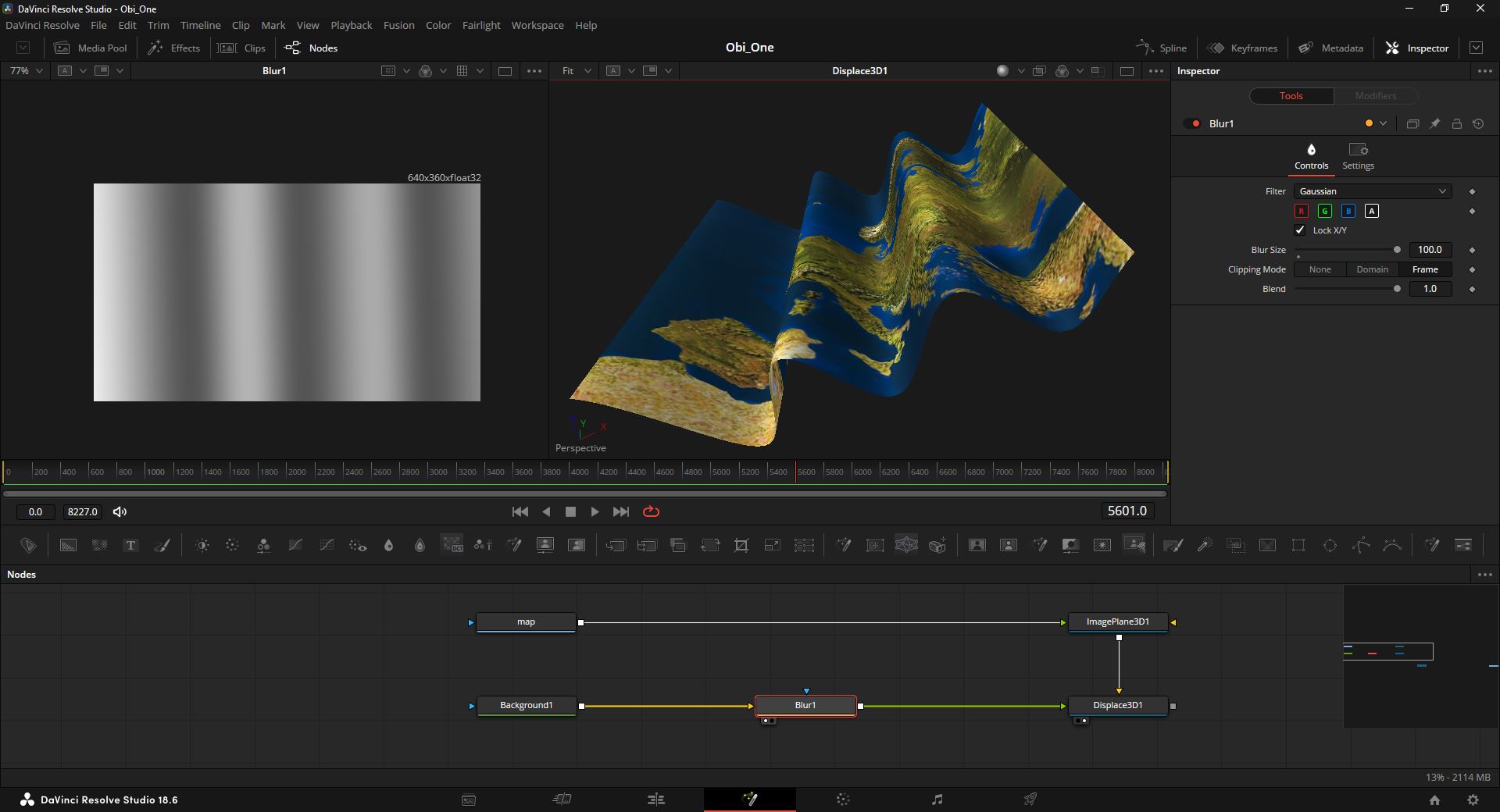Screen dimensions: 1500x812
Task: Toggle the Blue channel button
Action: pyautogui.click(x=1348, y=211)
